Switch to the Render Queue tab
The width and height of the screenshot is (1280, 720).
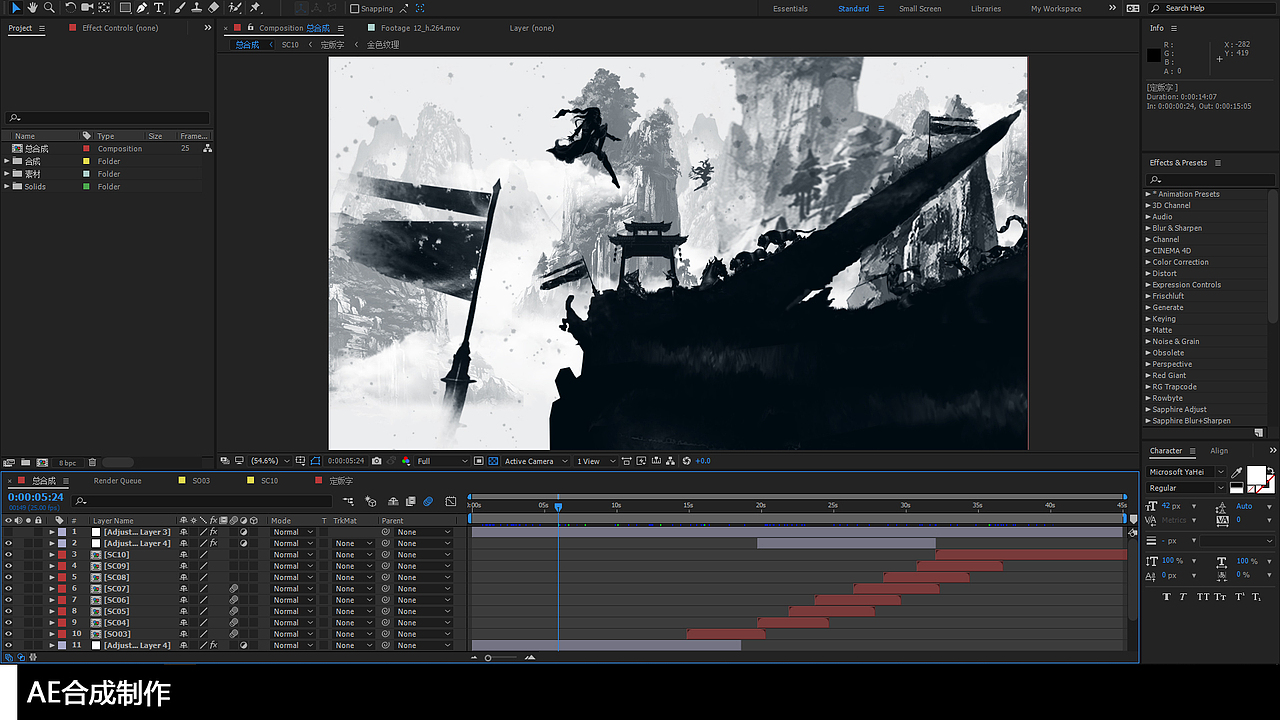[118, 481]
